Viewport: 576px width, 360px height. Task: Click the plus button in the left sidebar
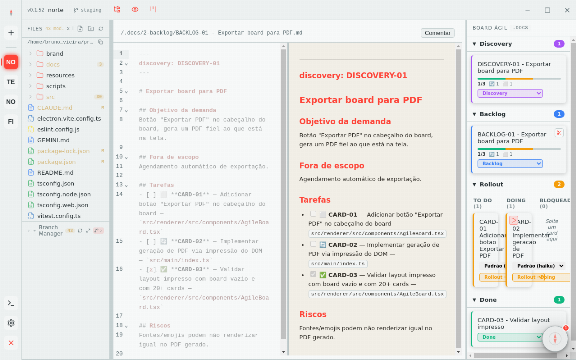[x=11, y=33]
